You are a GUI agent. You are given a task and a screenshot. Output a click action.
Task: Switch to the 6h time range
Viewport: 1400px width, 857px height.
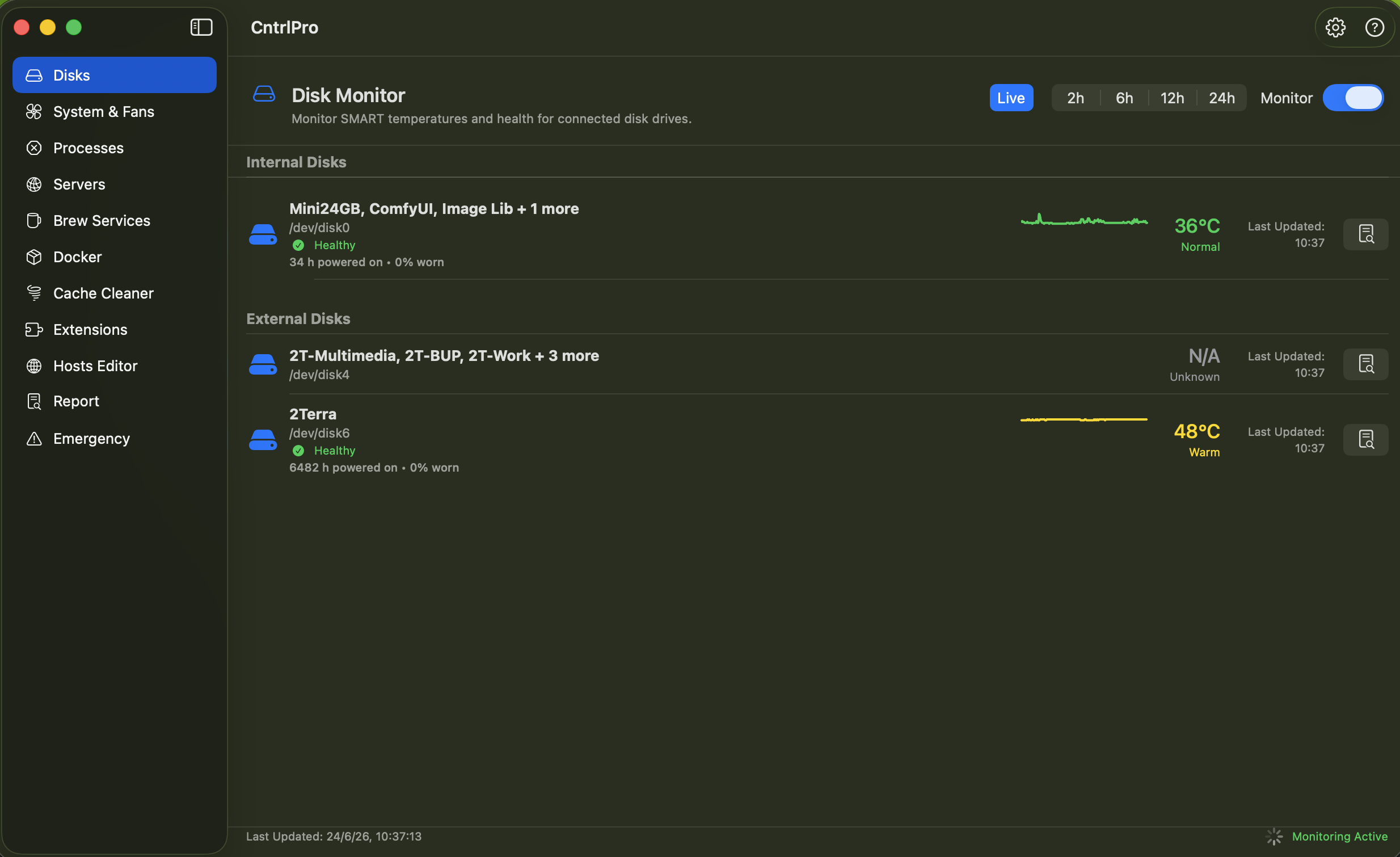[1124, 98]
